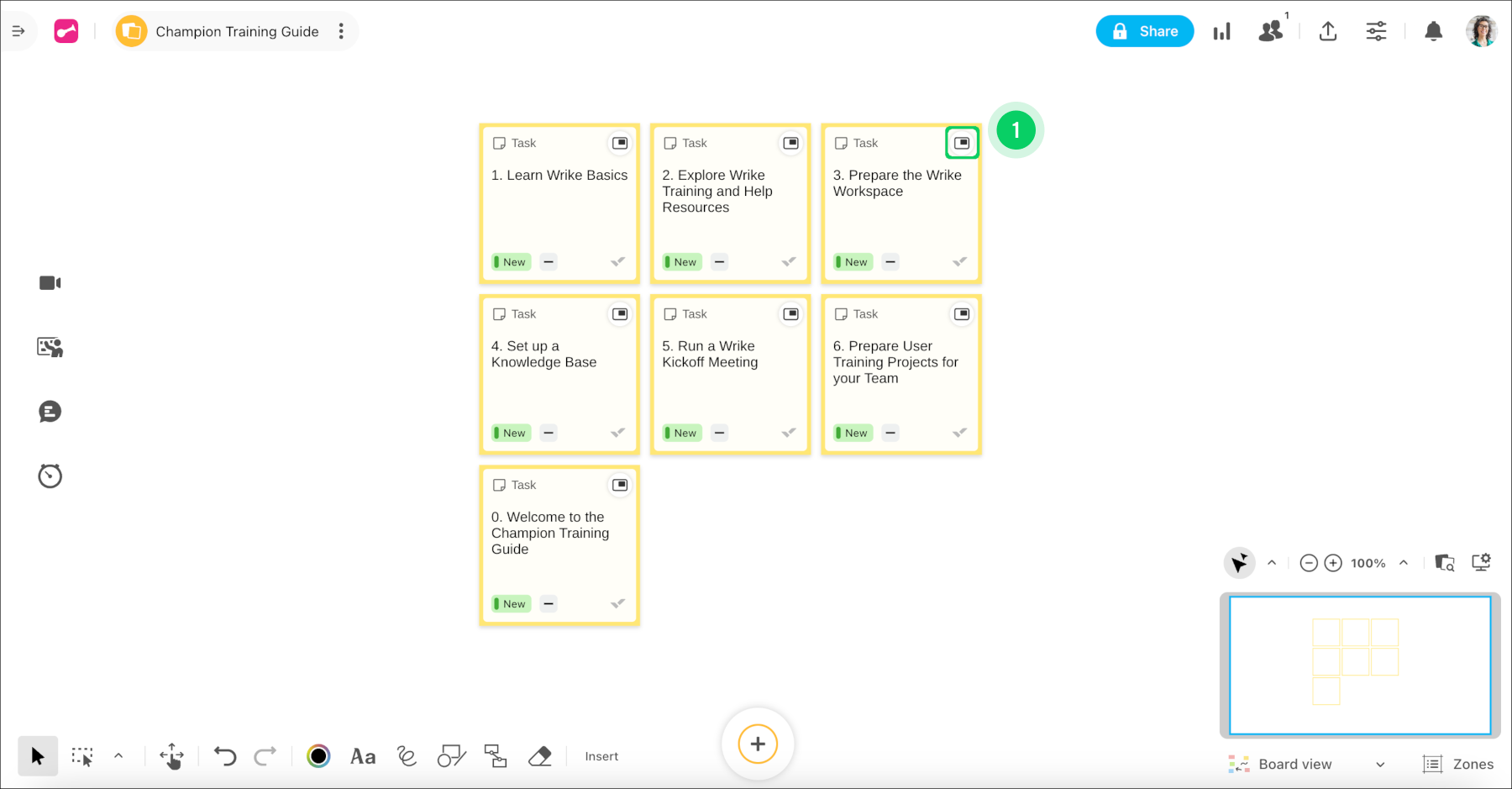Click the Insert label in toolbar

[x=601, y=756]
